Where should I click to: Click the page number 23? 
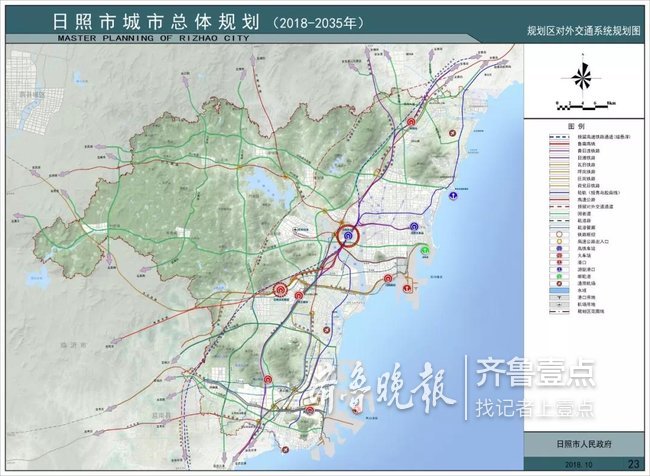(633, 463)
